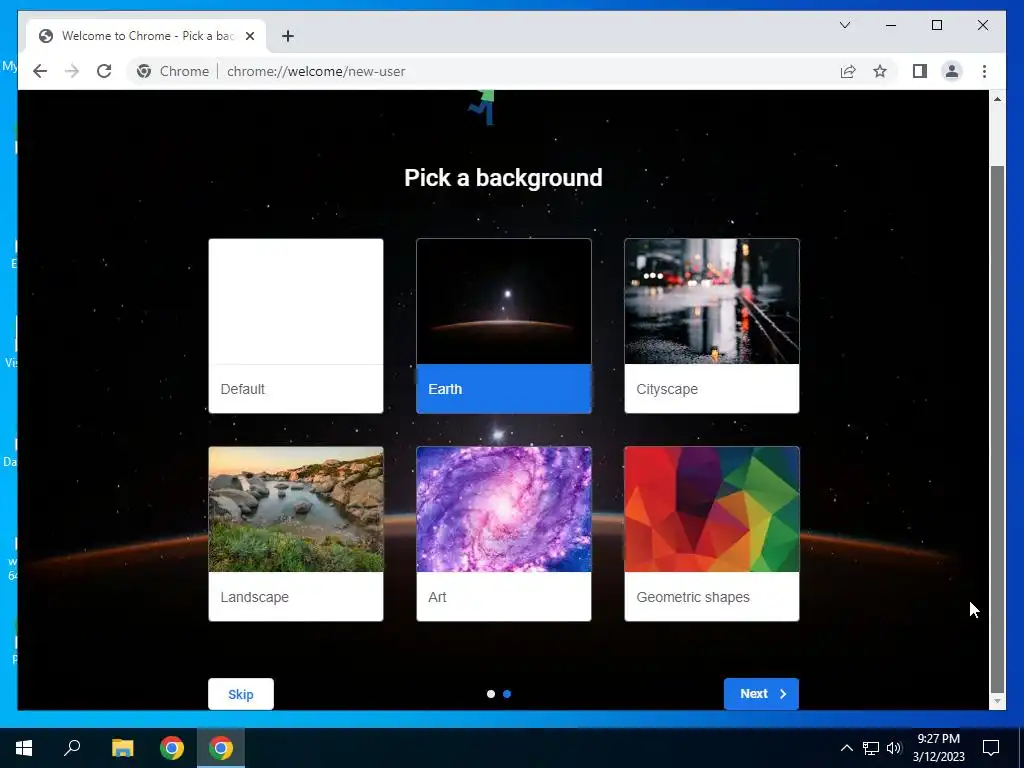Open the side panel icon
Viewport: 1024px width, 768px height.
(920, 71)
